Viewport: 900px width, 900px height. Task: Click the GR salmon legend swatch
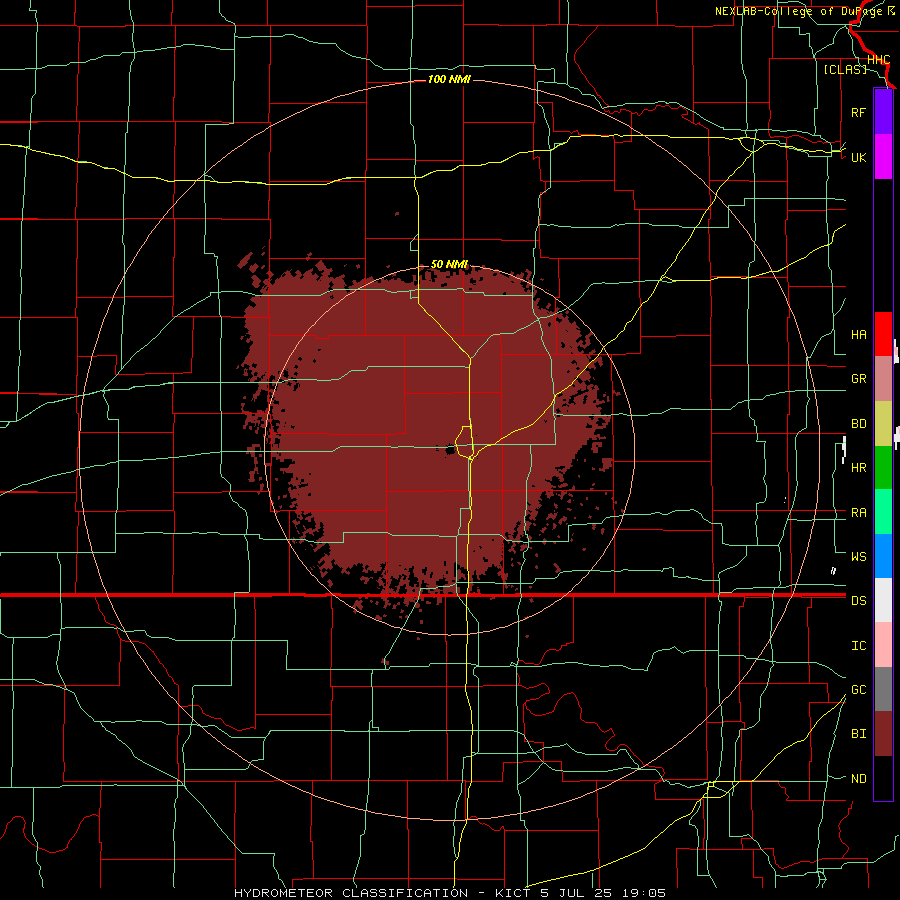pos(883,379)
